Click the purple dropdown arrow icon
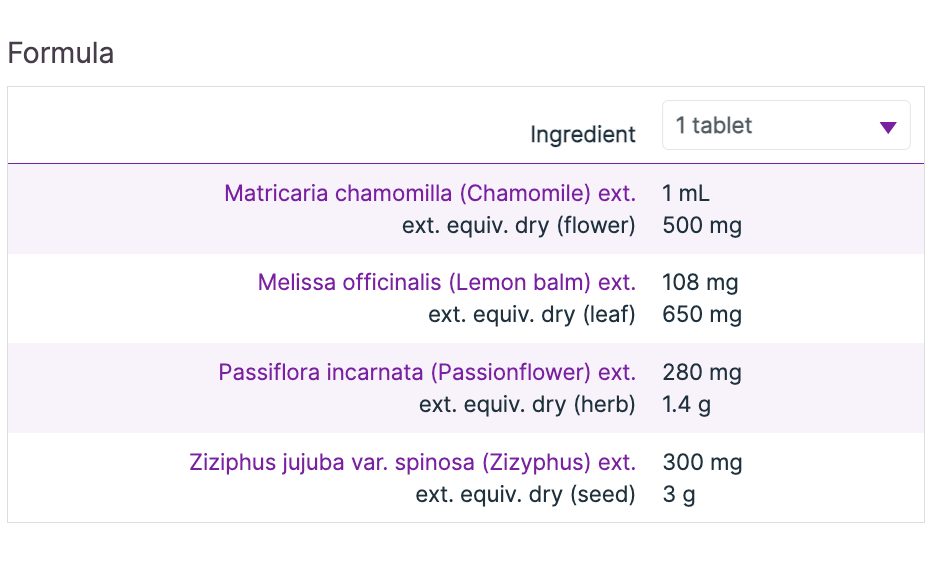Viewport: 936px width, 578px height. coord(887,127)
